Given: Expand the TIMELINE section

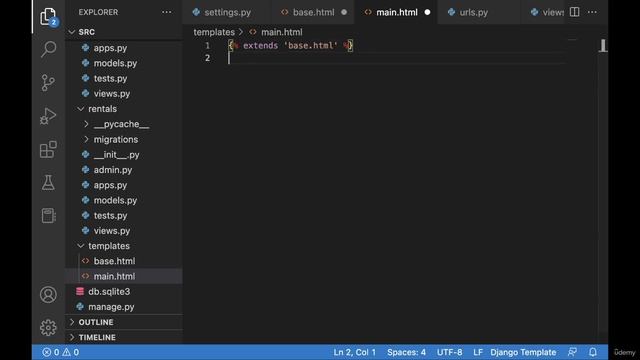Looking at the screenshot, I should click(x=124, y=338).
